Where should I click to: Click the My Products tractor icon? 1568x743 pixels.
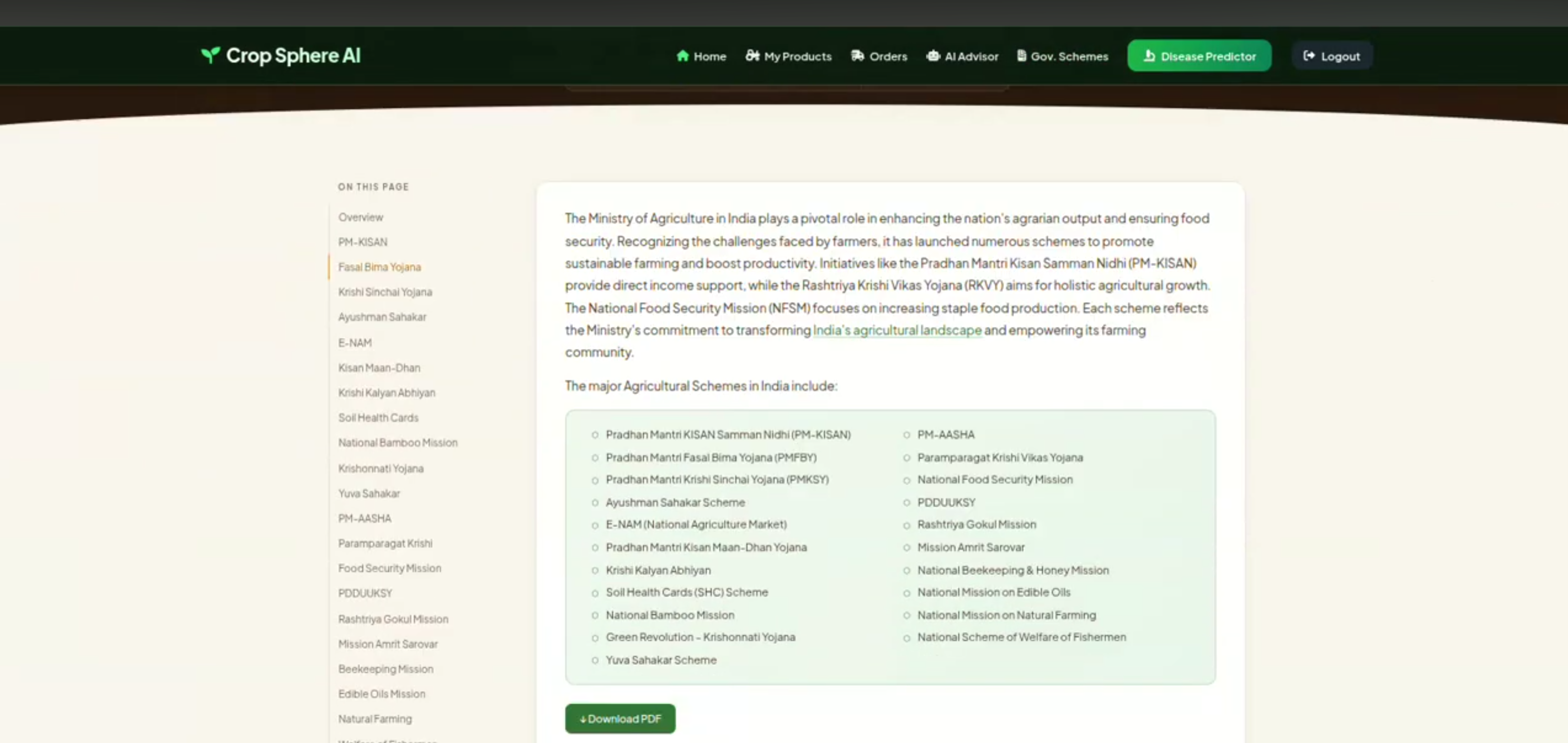752,56
